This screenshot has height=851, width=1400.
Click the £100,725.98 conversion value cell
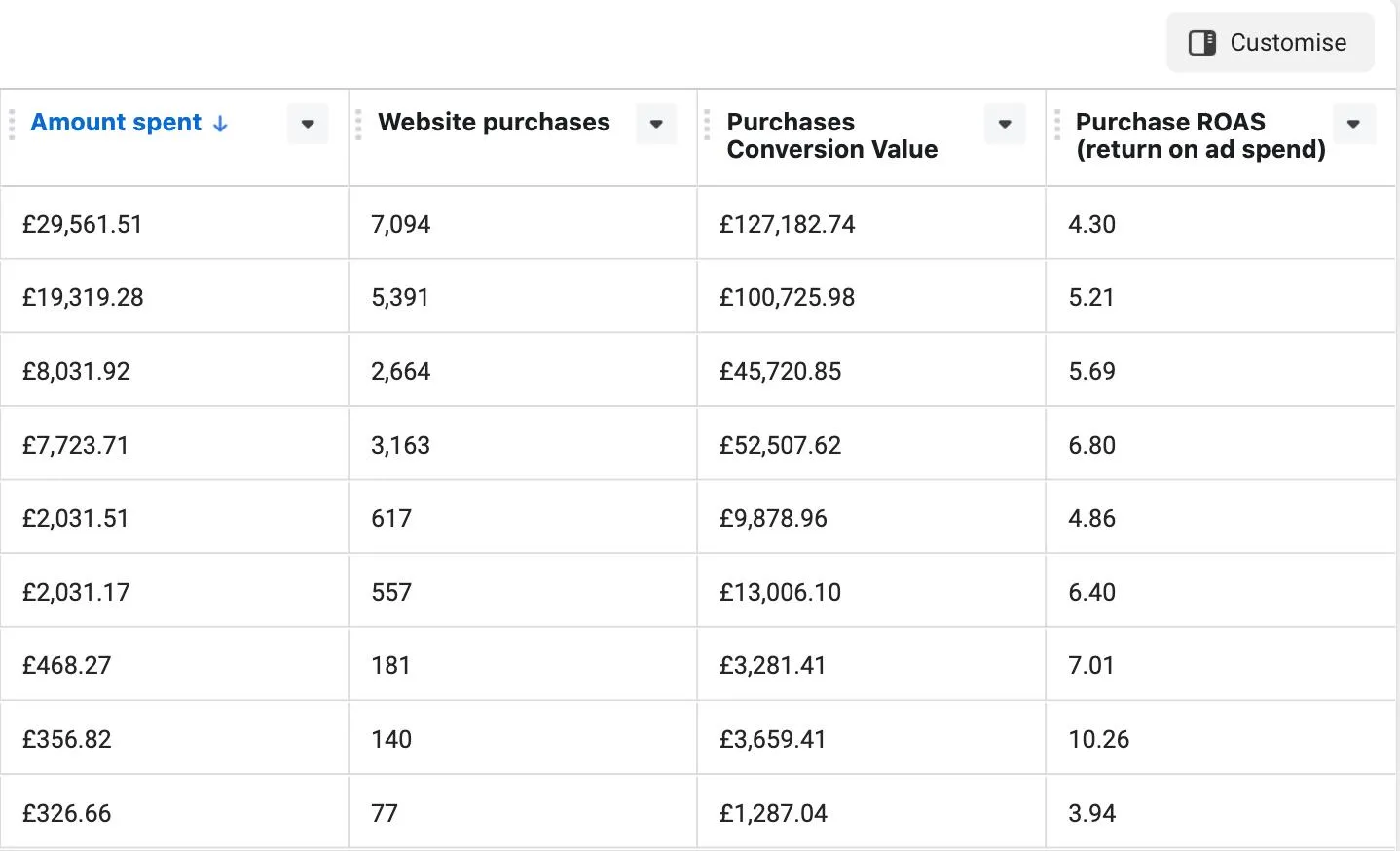pos(787,297)
